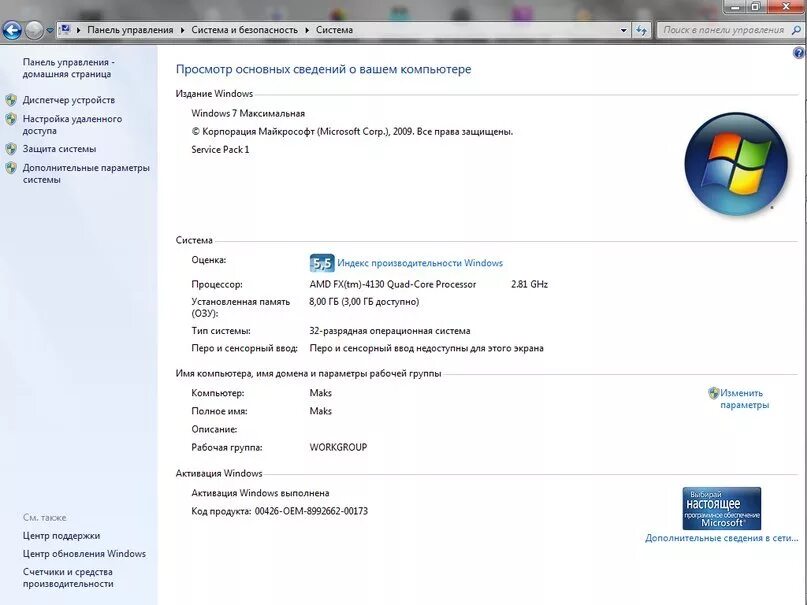Open Дополнительные параметры системы
This screenshot has height=605, width=807.
86,173
